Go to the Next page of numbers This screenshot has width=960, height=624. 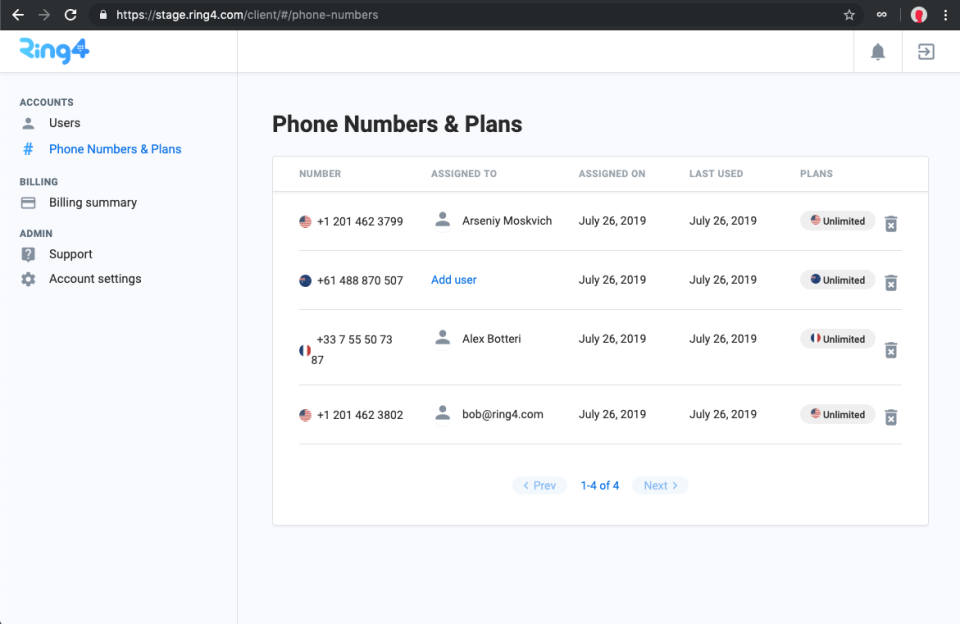click(x=660, y=485)
